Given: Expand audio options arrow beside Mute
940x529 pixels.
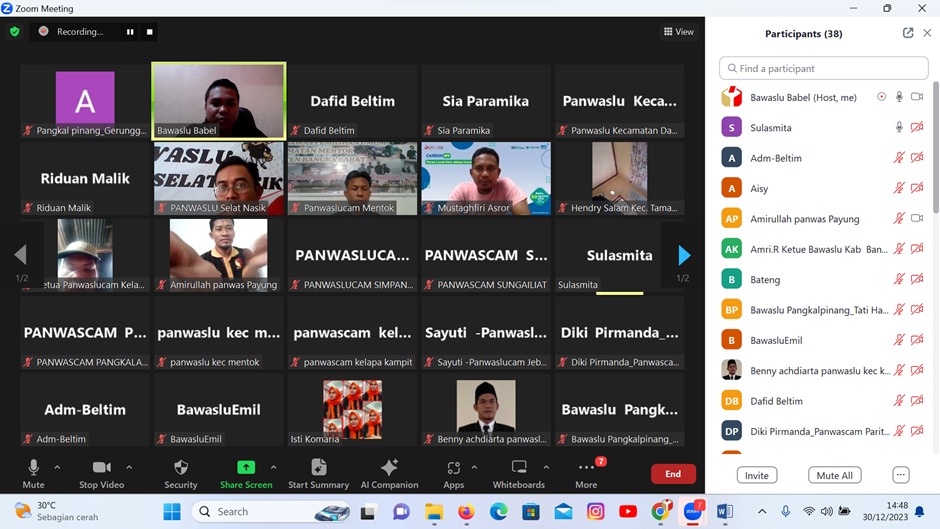Looking at the screenshot, I should [x=57, y=467].
